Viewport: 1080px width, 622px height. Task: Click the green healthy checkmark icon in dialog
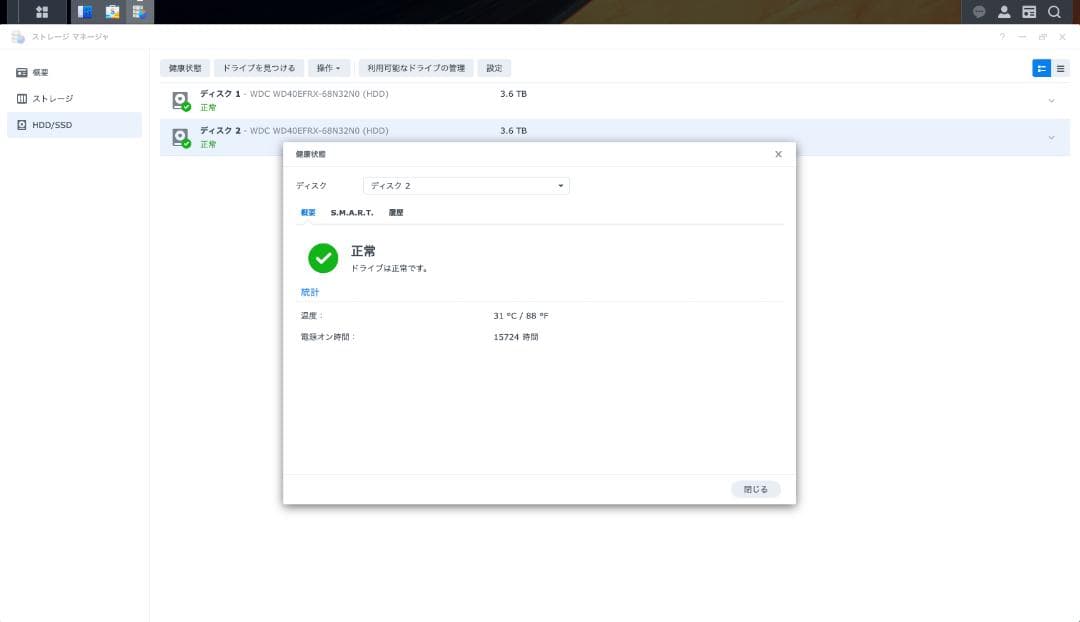pos(323,258)
